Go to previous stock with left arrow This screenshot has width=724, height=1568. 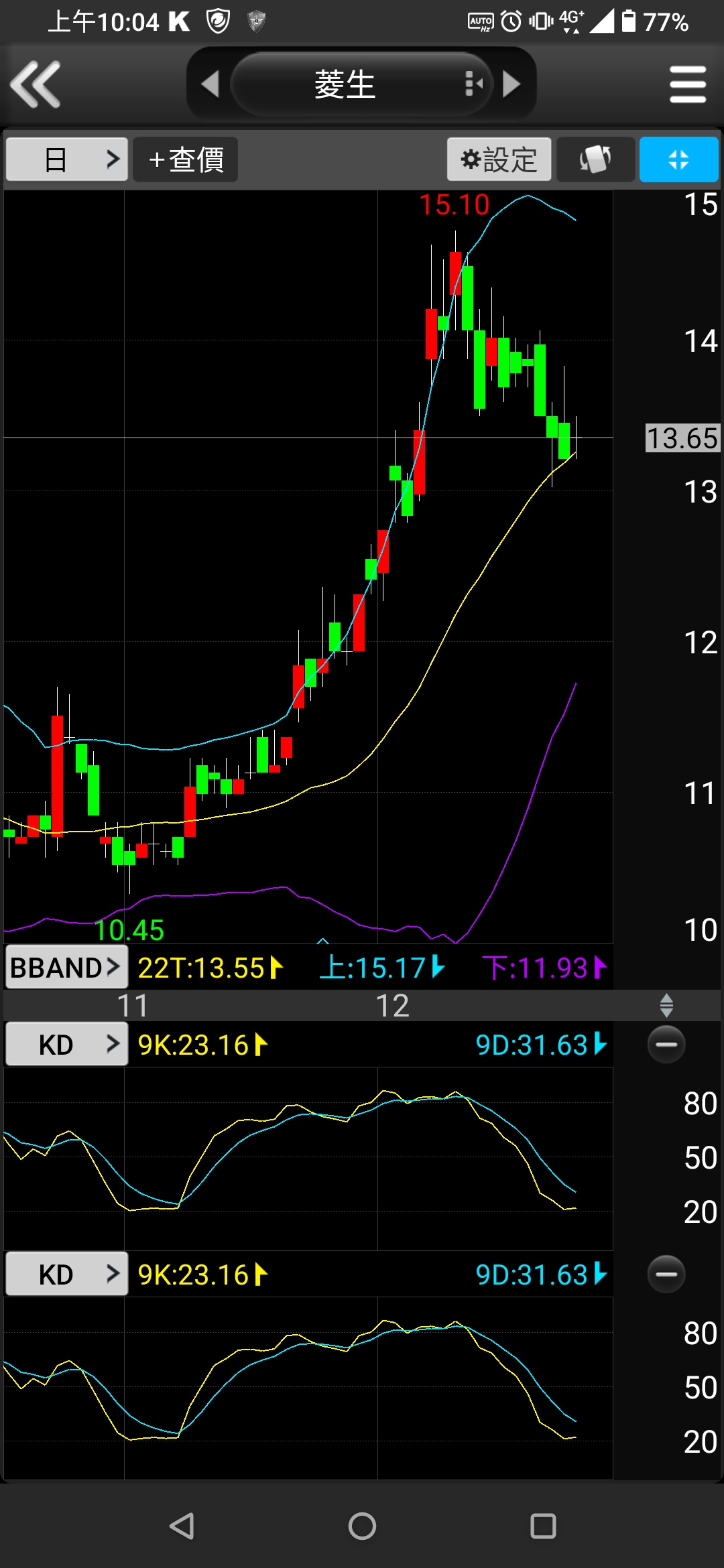coord(210,84)
